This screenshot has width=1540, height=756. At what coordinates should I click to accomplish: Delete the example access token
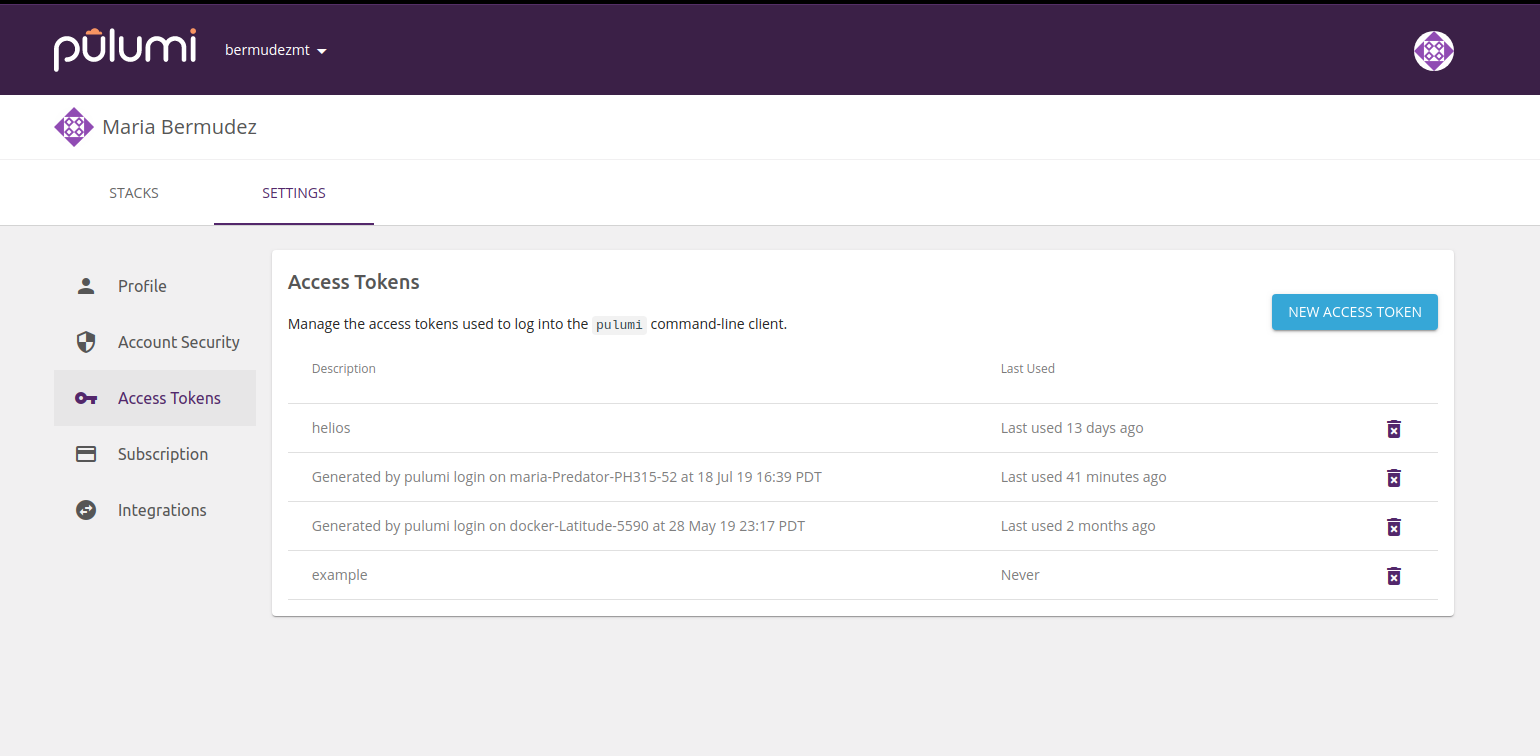click(x=1393, y=576)
